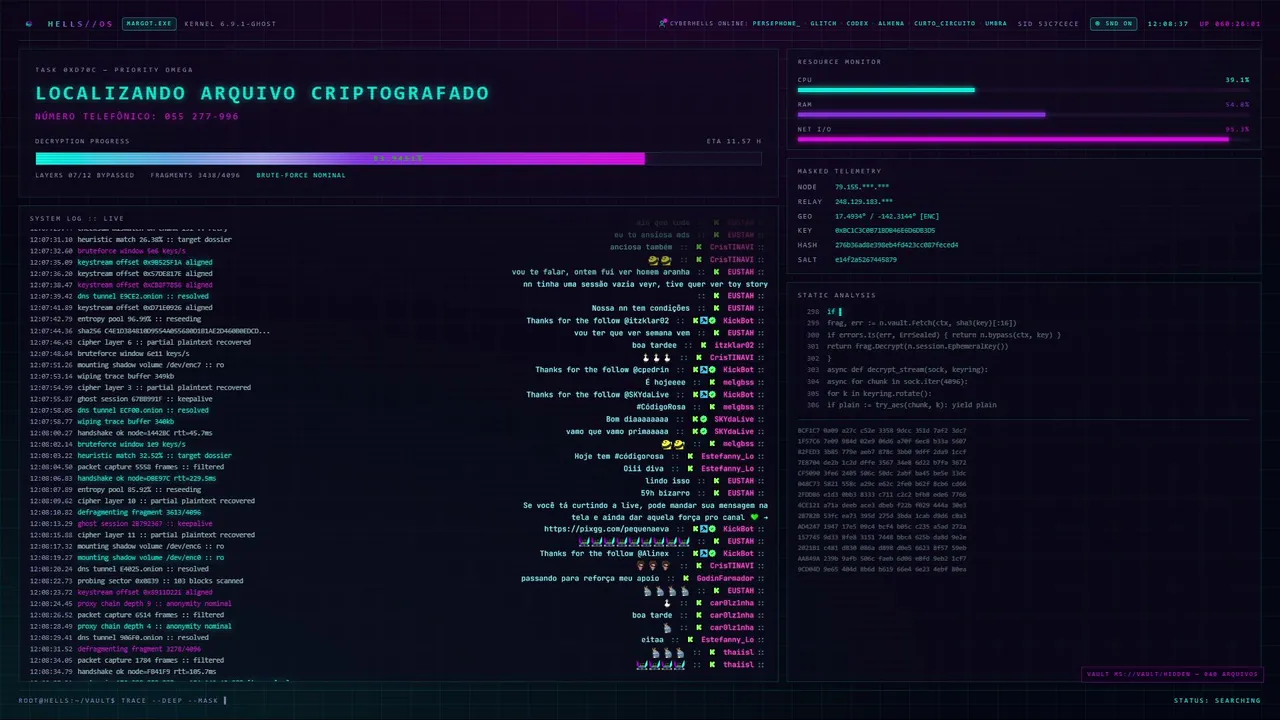The height and width of the screenshot is (720, 1280).
Task: Click the BRUTE-FORCE NOMINAL status text
Action: click(301, 175)
